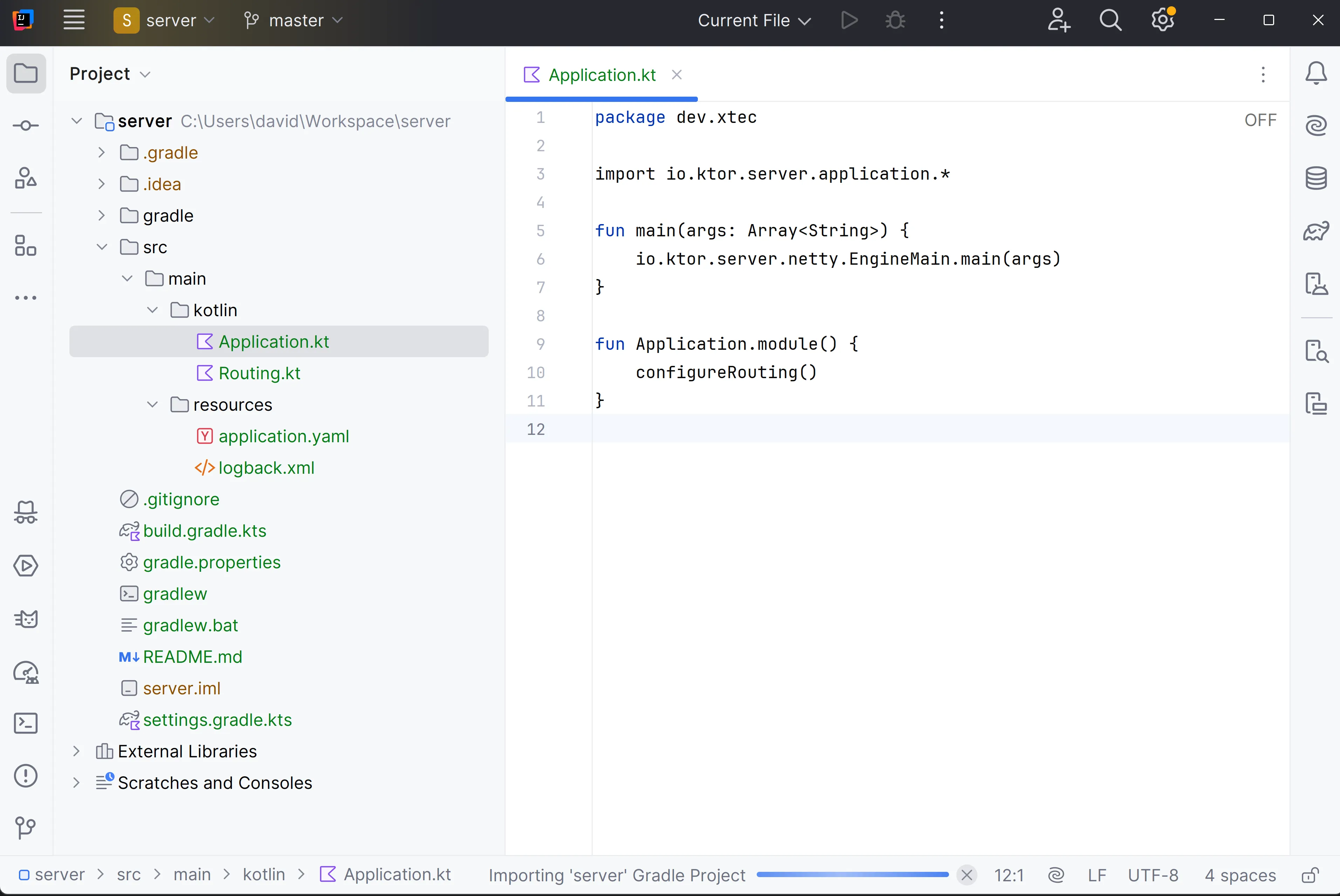Open the Current File run configuration dropdown
The width and height of the screenshot is (1340, 896).
754,21
